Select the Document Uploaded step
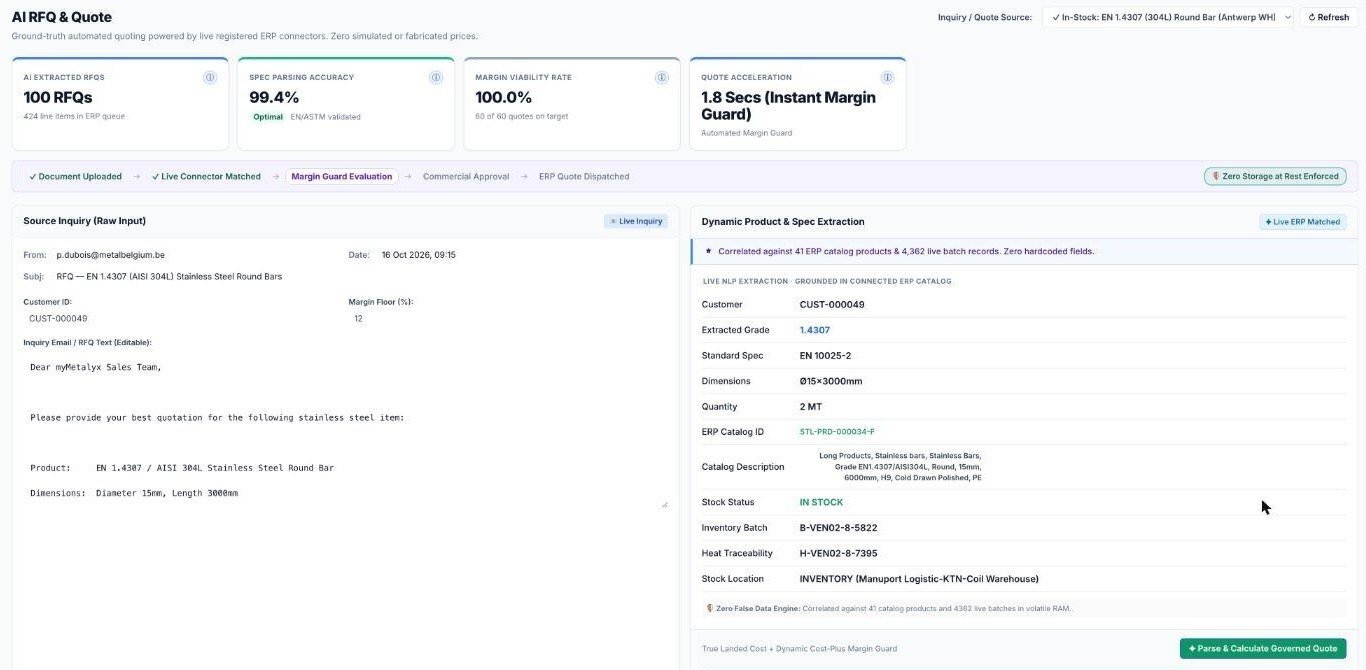The image size is (1366, 670). 75,176
